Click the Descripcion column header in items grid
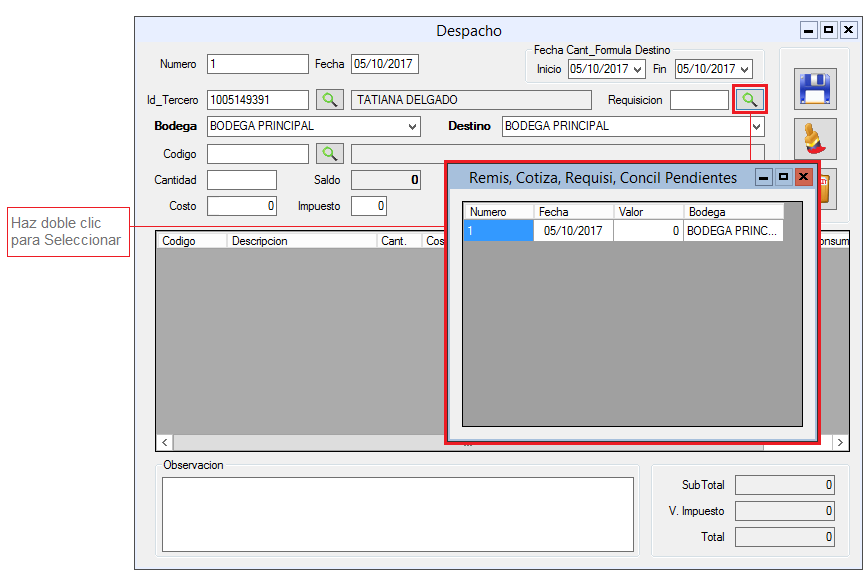 pos(300,241)
